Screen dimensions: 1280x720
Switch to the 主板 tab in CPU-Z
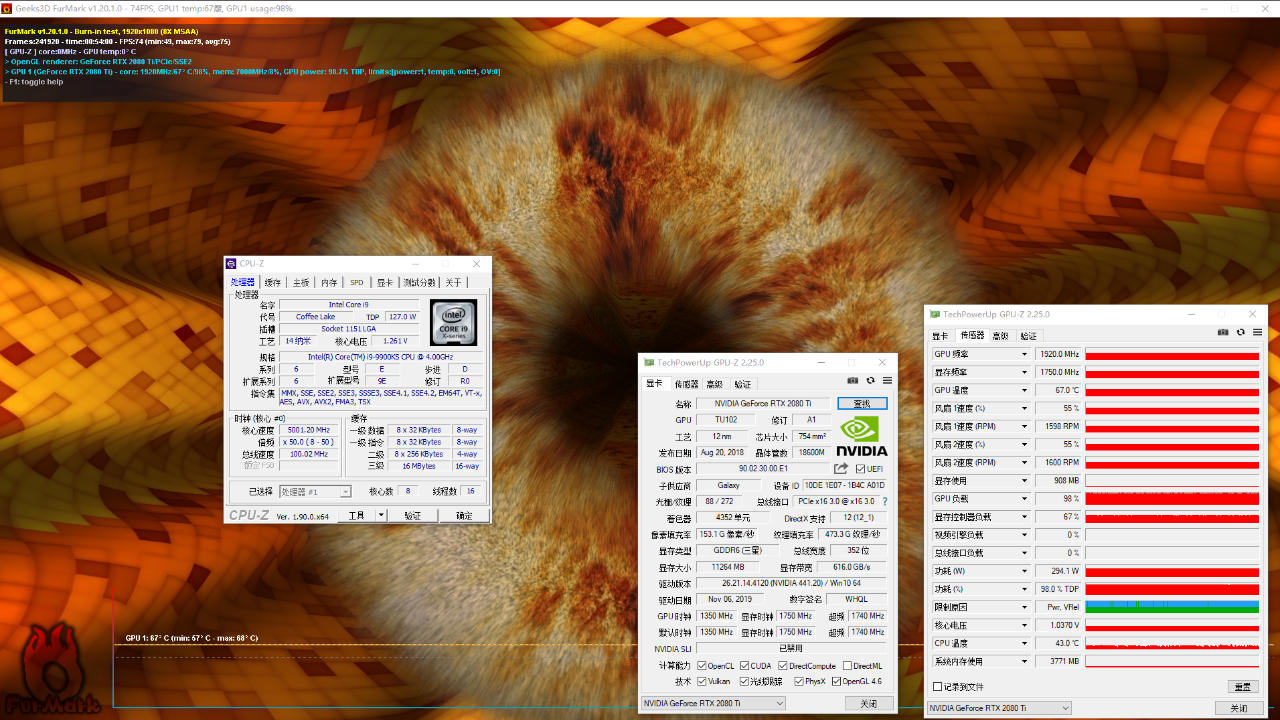[301, 283]
